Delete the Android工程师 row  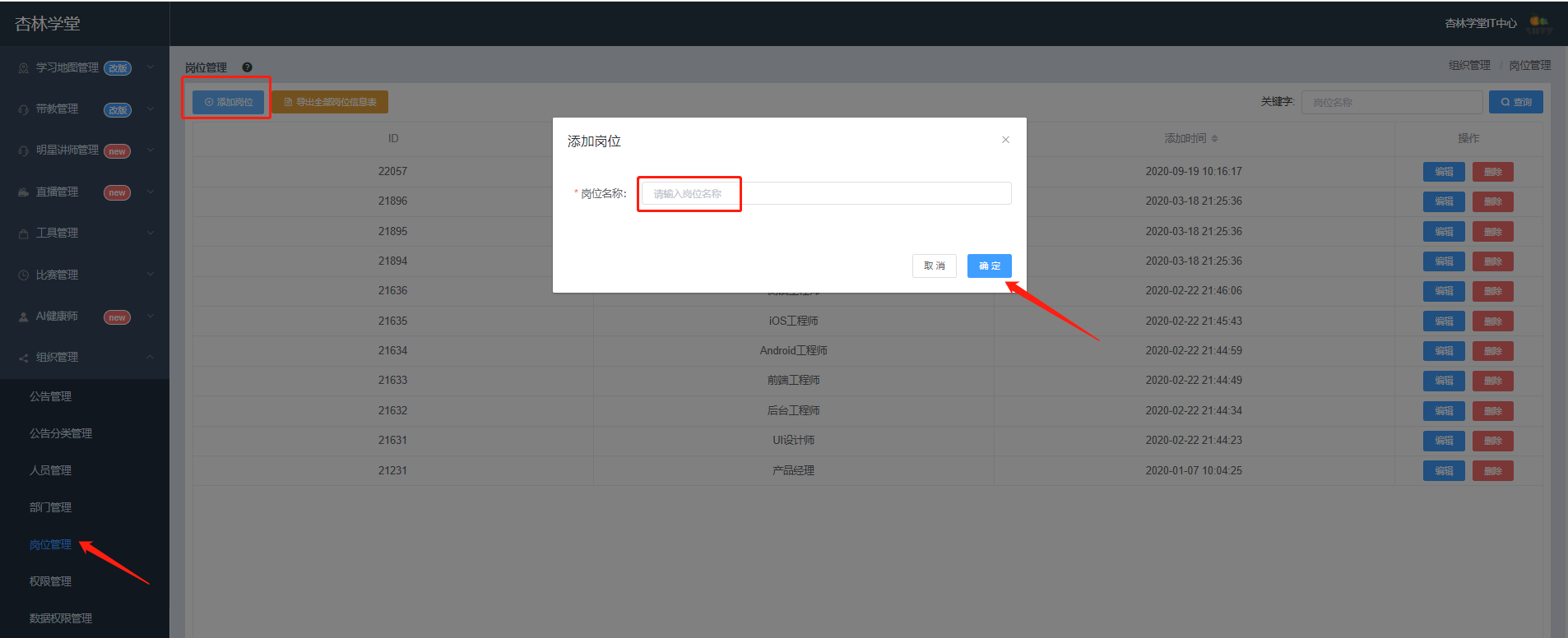click(1493, 351)
